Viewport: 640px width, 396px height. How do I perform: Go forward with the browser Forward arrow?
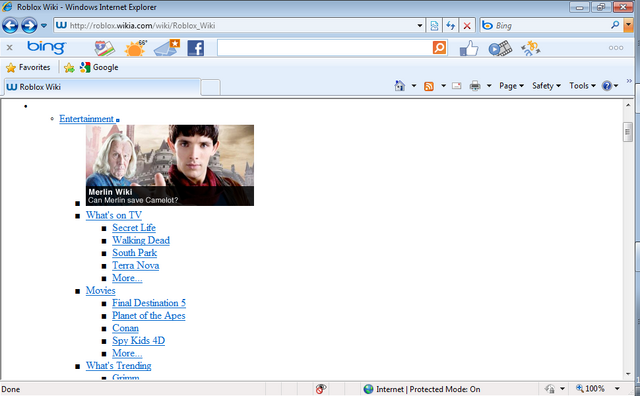[29, 26]
